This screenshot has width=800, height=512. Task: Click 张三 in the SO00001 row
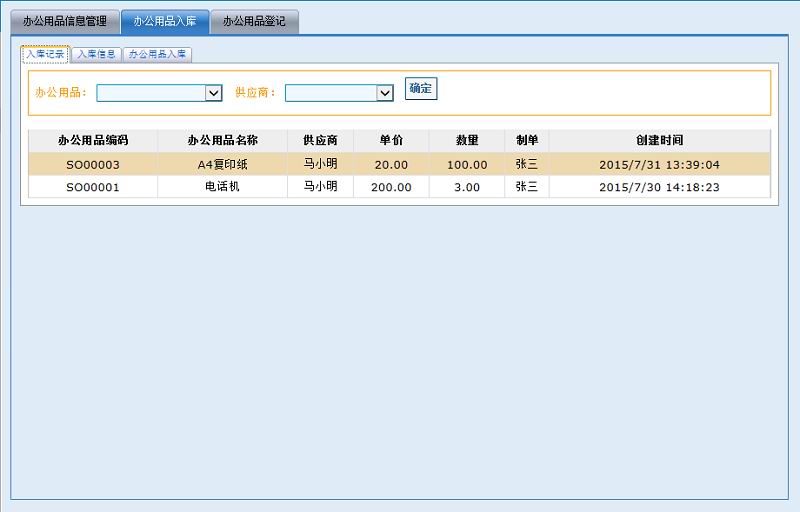[x=527, y=186]
